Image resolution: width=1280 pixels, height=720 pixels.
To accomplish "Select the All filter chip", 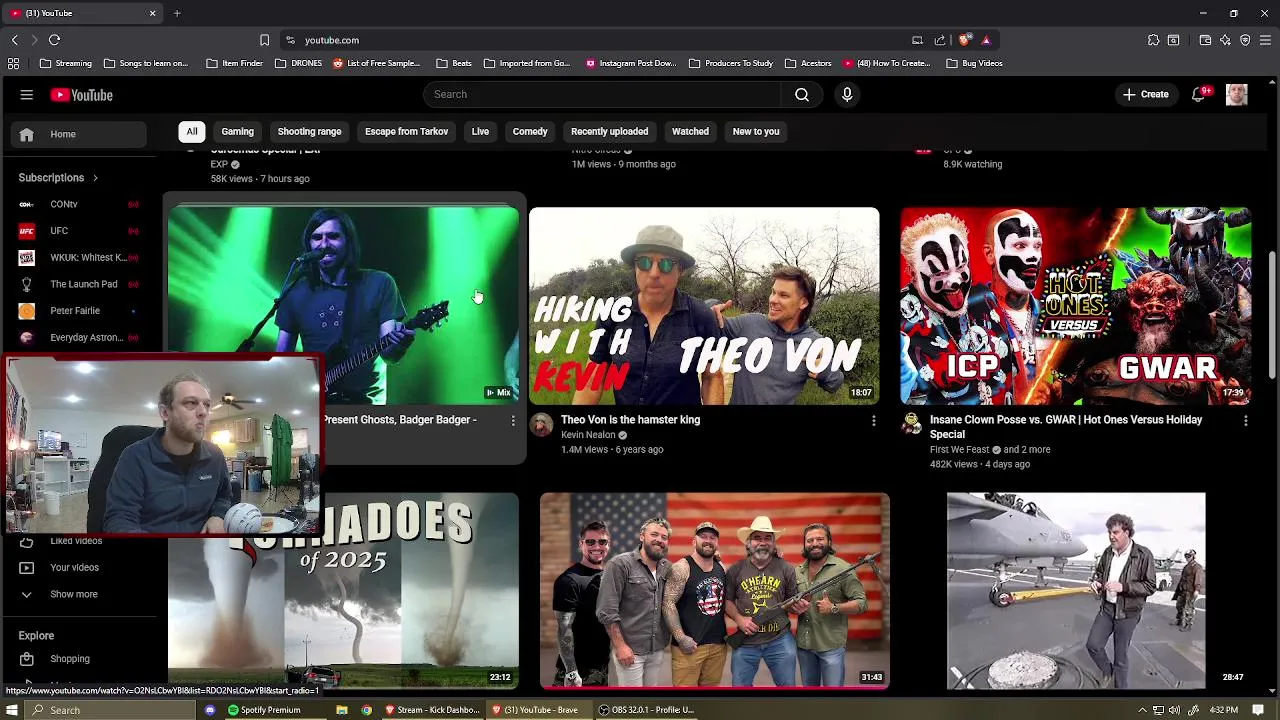I will click(192, 131).
